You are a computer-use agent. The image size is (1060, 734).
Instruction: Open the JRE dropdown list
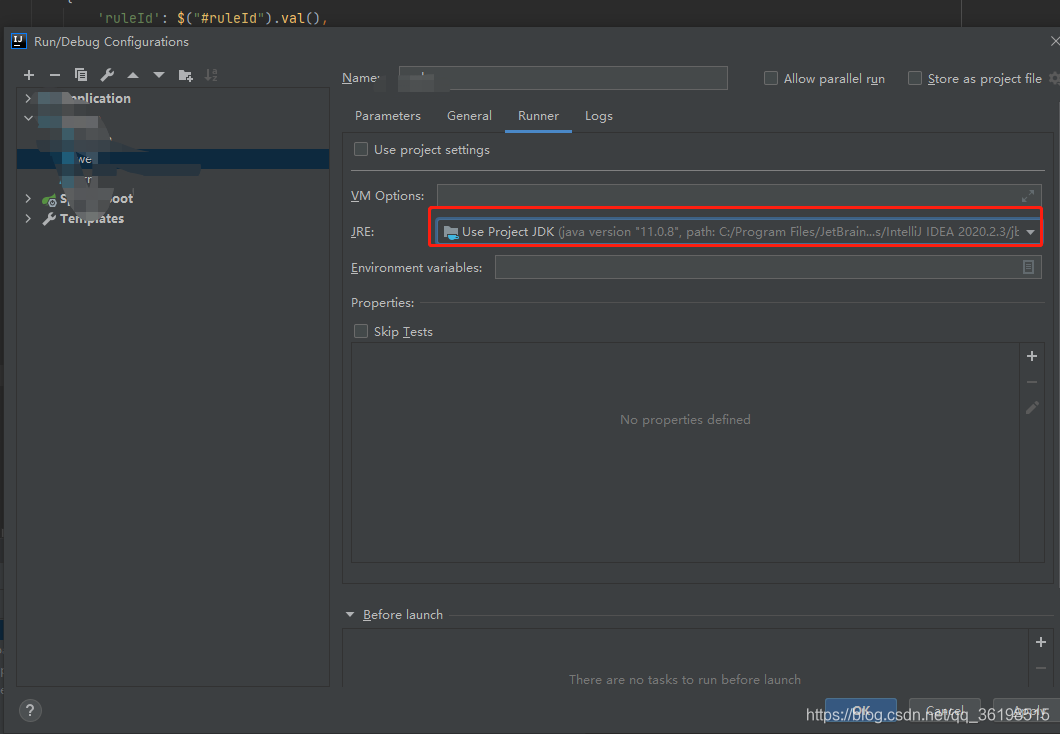1030,232
